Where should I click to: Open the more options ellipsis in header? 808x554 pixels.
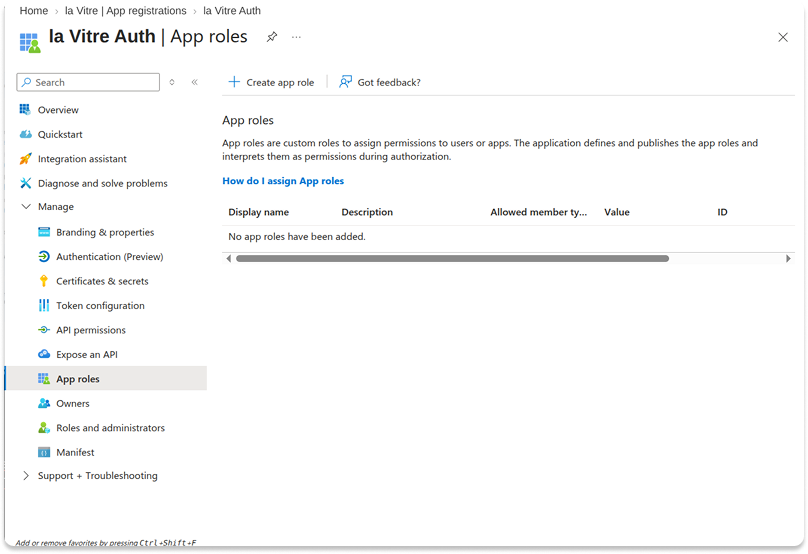point(296,37)
